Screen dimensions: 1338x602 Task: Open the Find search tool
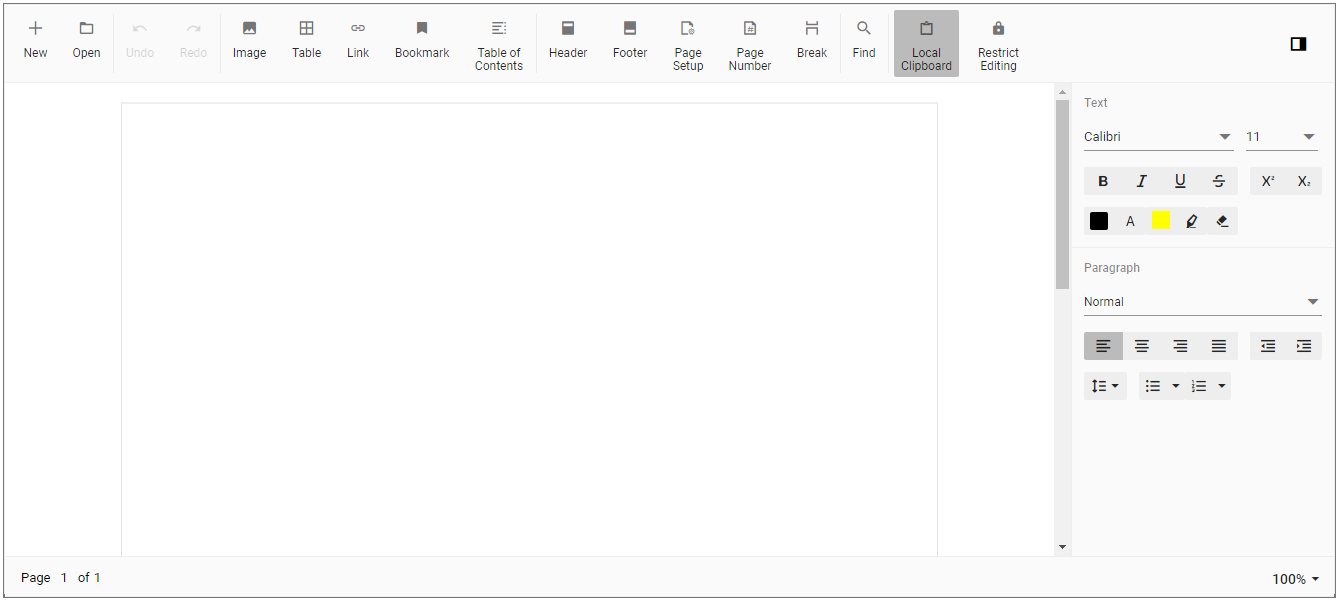pyautogui.click(x=864, y=42)
